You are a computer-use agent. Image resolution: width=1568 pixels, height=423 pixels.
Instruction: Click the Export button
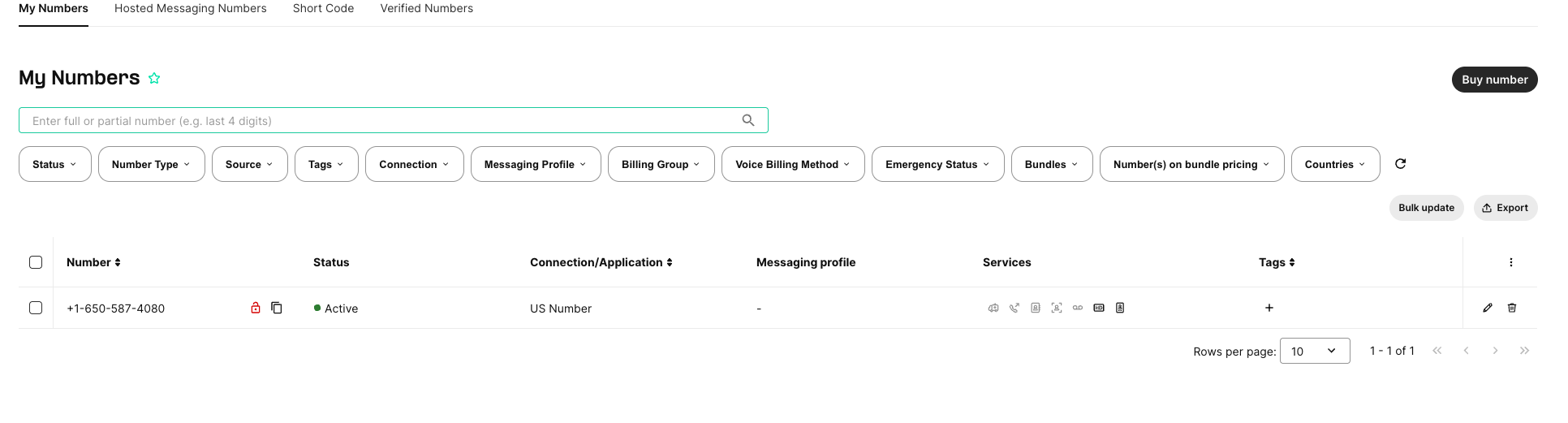pos(1506,208)
